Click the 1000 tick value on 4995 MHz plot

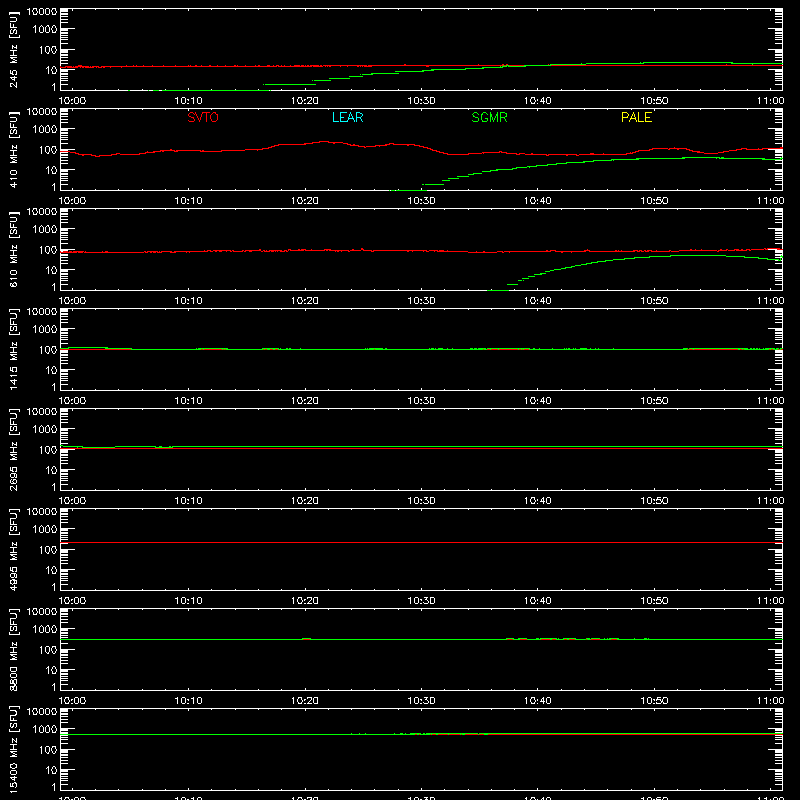point(45,530)
